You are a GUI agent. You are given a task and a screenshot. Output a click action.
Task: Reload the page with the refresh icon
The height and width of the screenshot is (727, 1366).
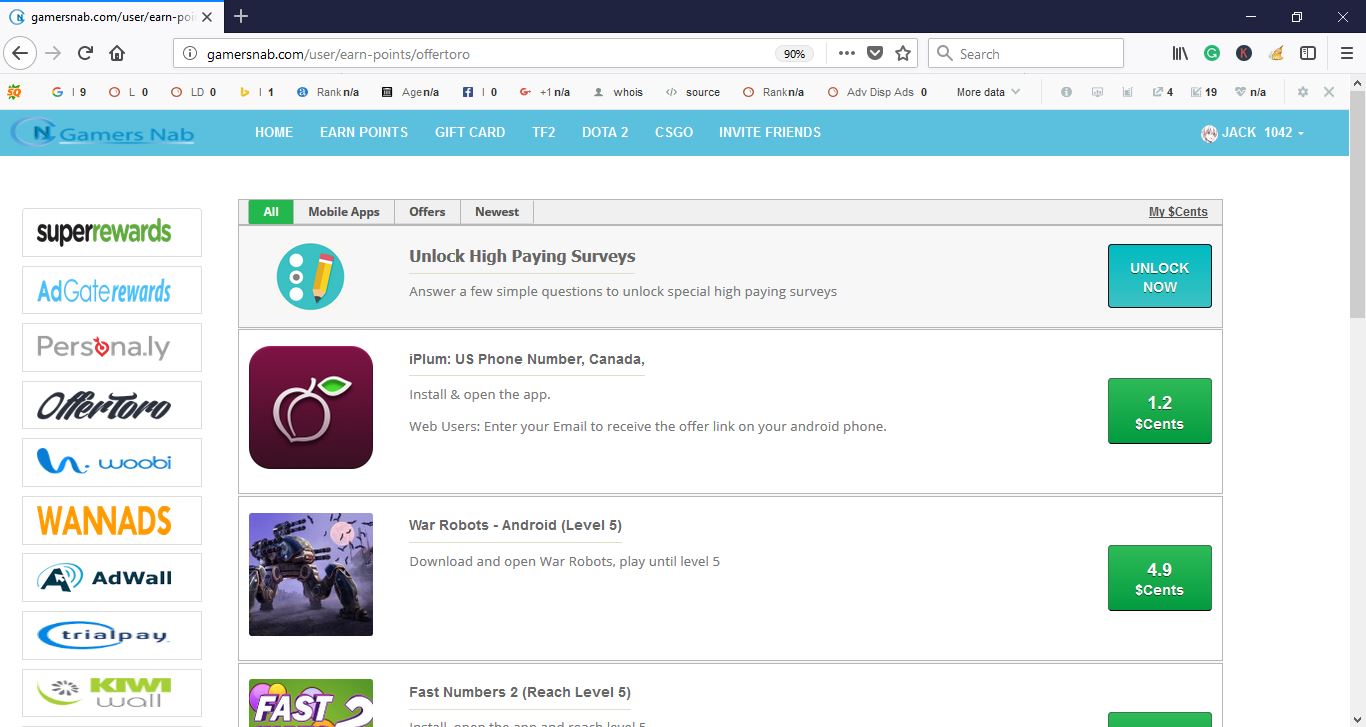click(85, 54)
